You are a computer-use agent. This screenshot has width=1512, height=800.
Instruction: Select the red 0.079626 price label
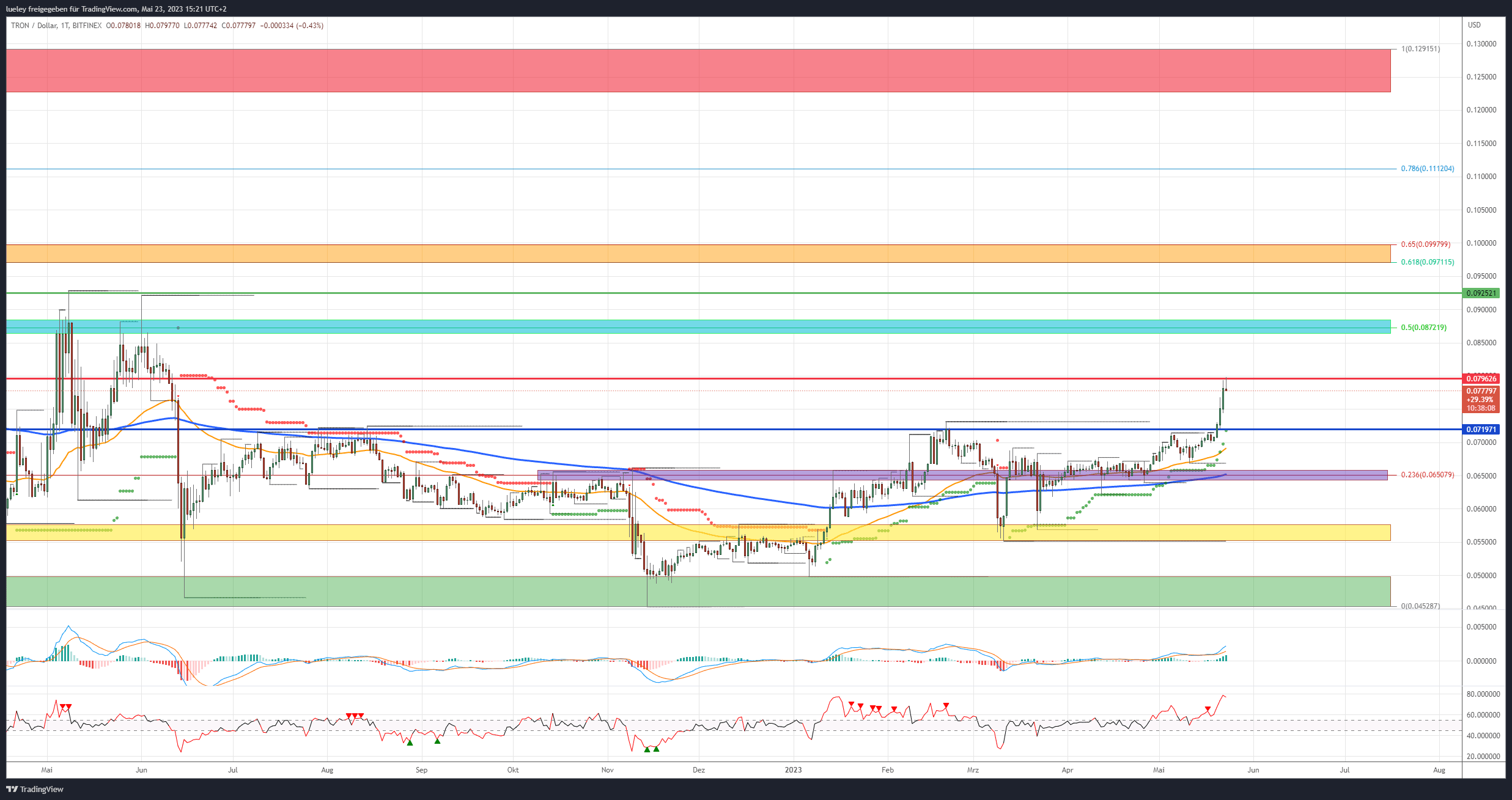click(1481, 379)
